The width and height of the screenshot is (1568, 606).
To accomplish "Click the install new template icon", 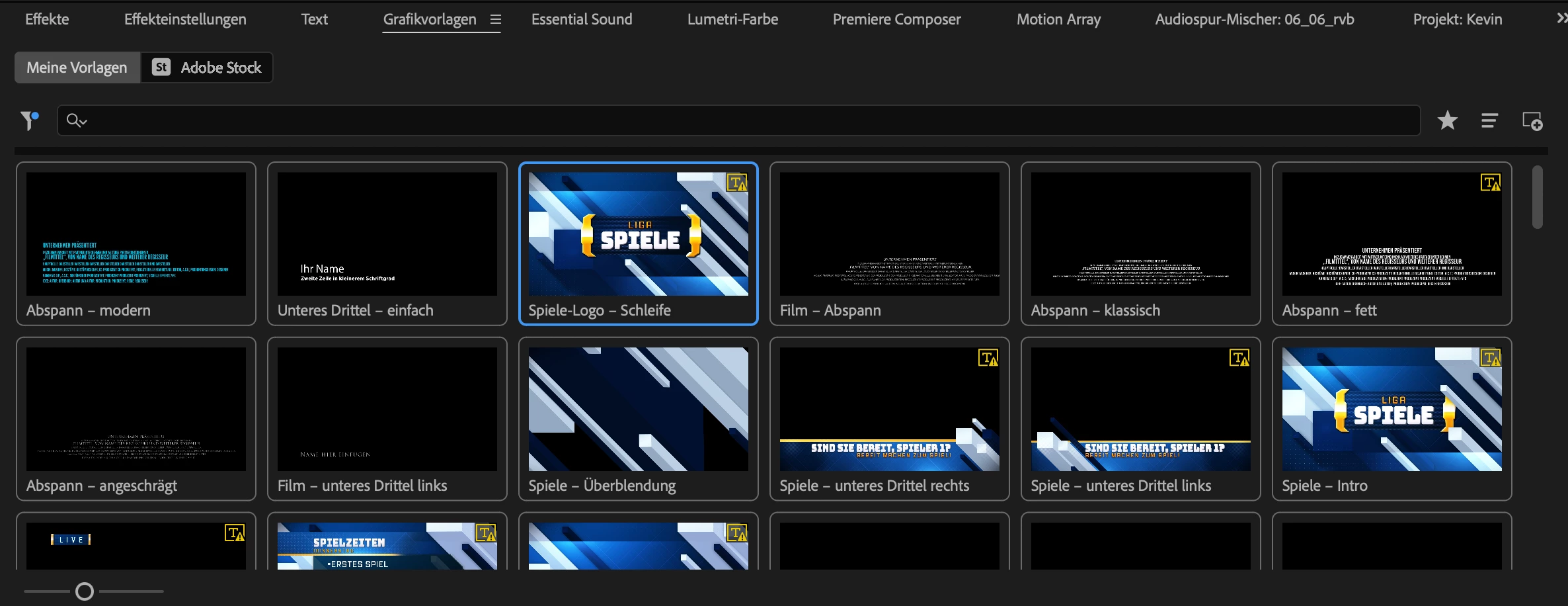I will coord(1532,121).
